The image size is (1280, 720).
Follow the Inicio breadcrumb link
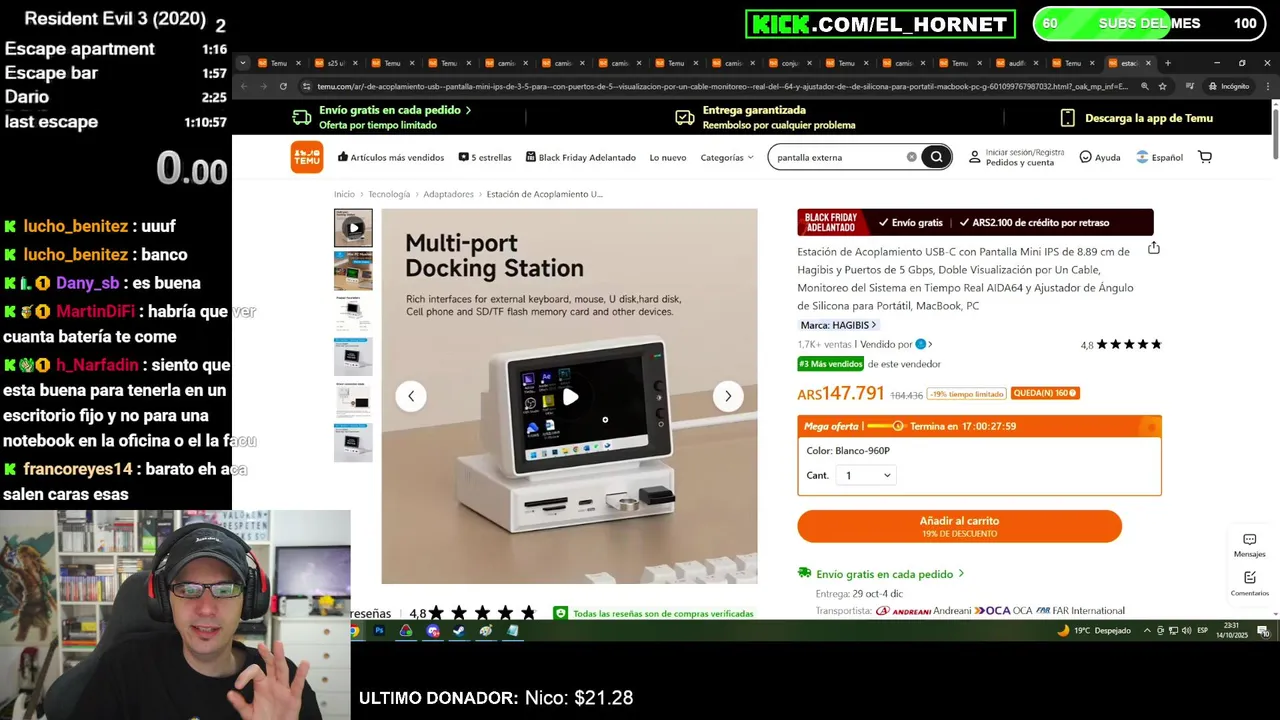[344, 194]
